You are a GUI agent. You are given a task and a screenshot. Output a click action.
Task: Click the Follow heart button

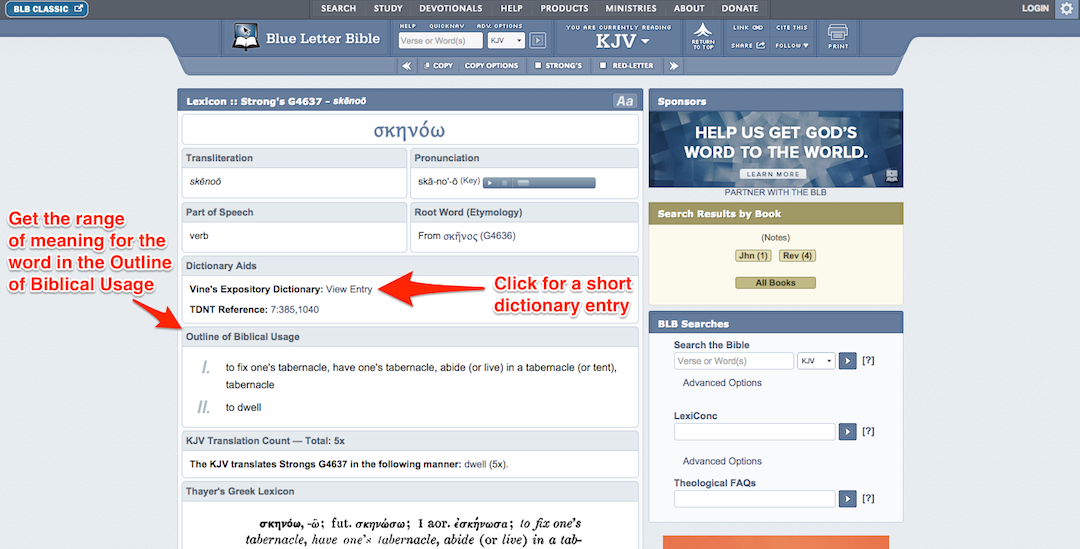[792, 45]
